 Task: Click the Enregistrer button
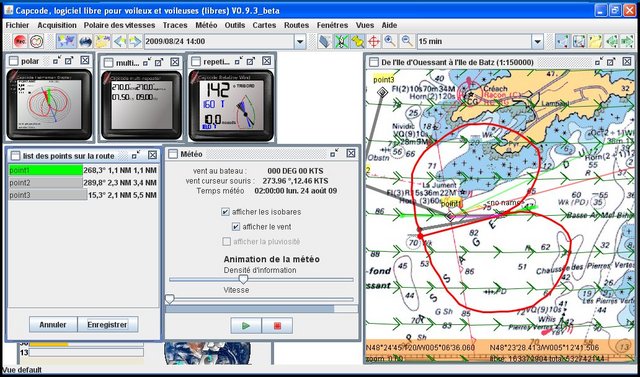coord(108,325)
